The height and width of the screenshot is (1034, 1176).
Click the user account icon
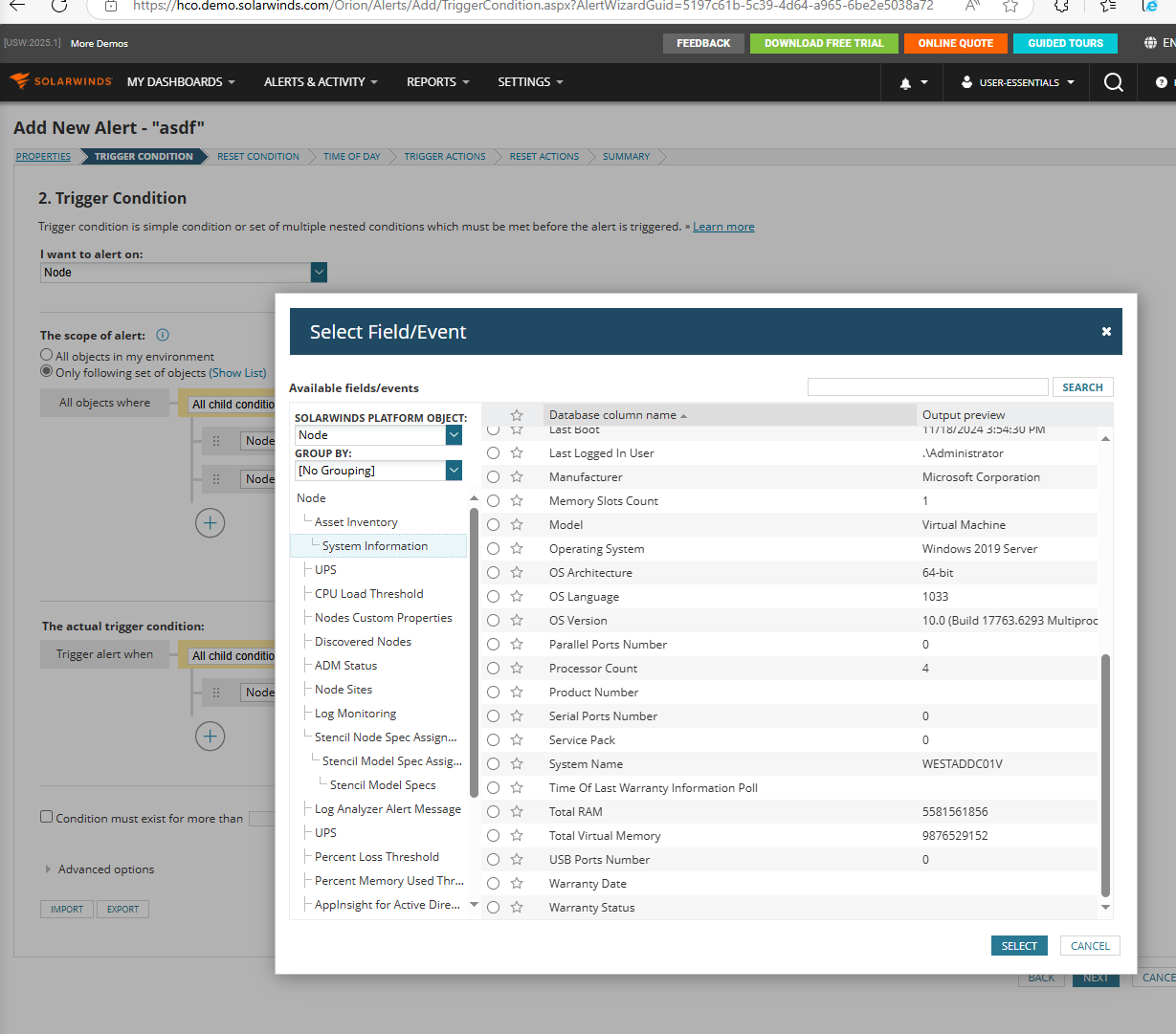point(966,82)
